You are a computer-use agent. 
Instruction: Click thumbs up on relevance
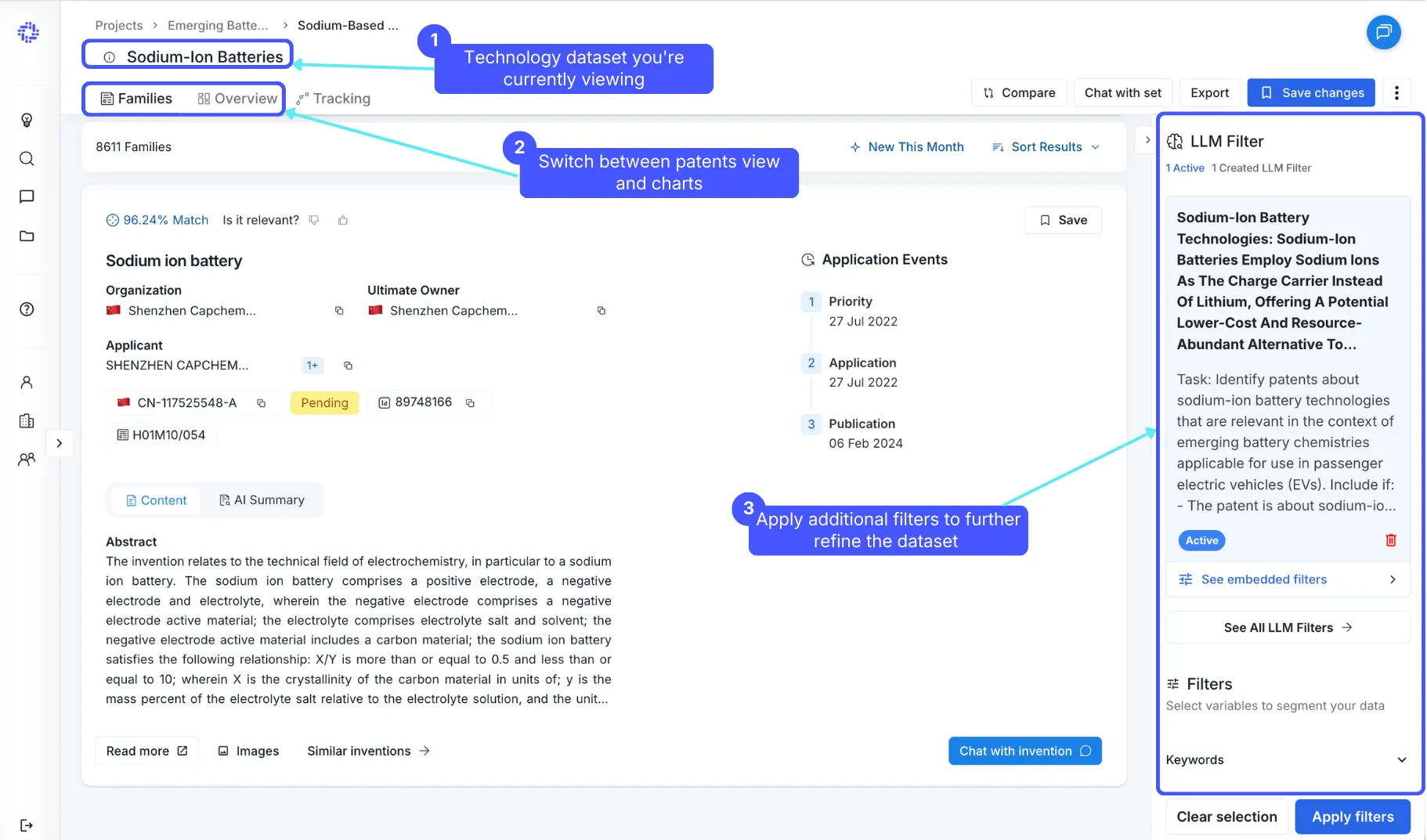(x=342, y=220)
